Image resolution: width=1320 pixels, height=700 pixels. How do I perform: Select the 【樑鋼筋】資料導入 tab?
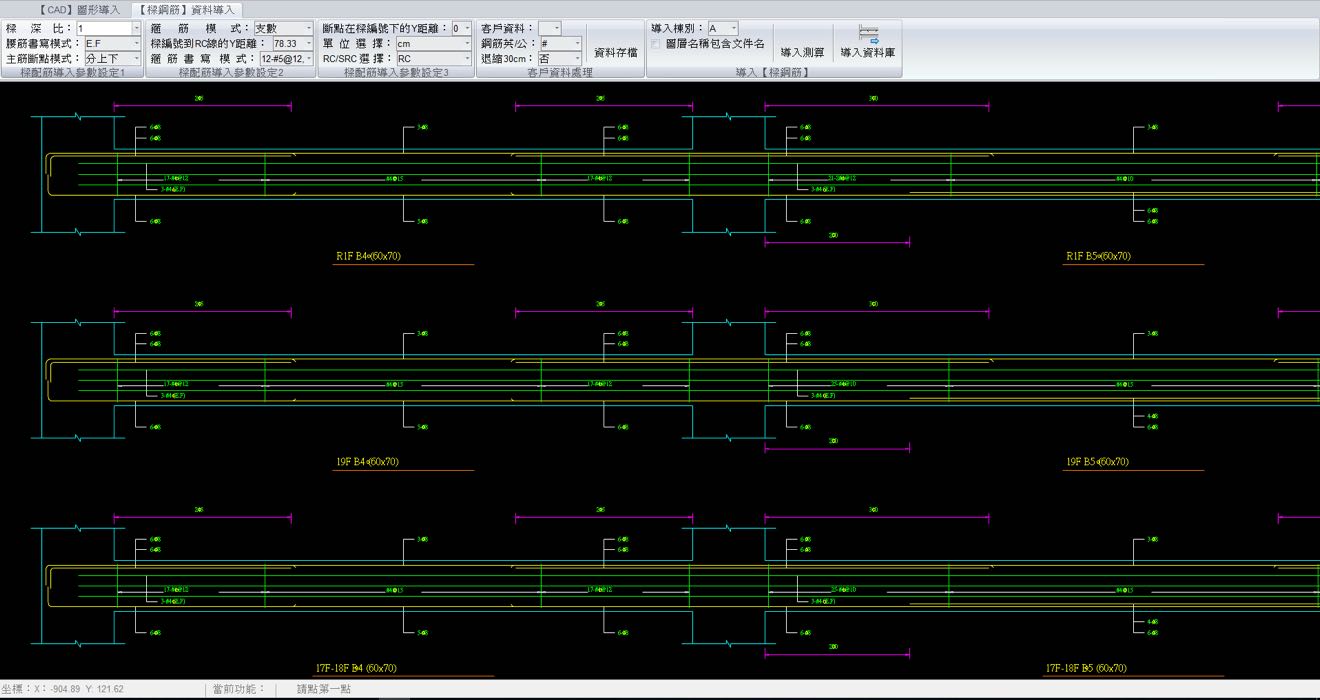tap(187, 9)
